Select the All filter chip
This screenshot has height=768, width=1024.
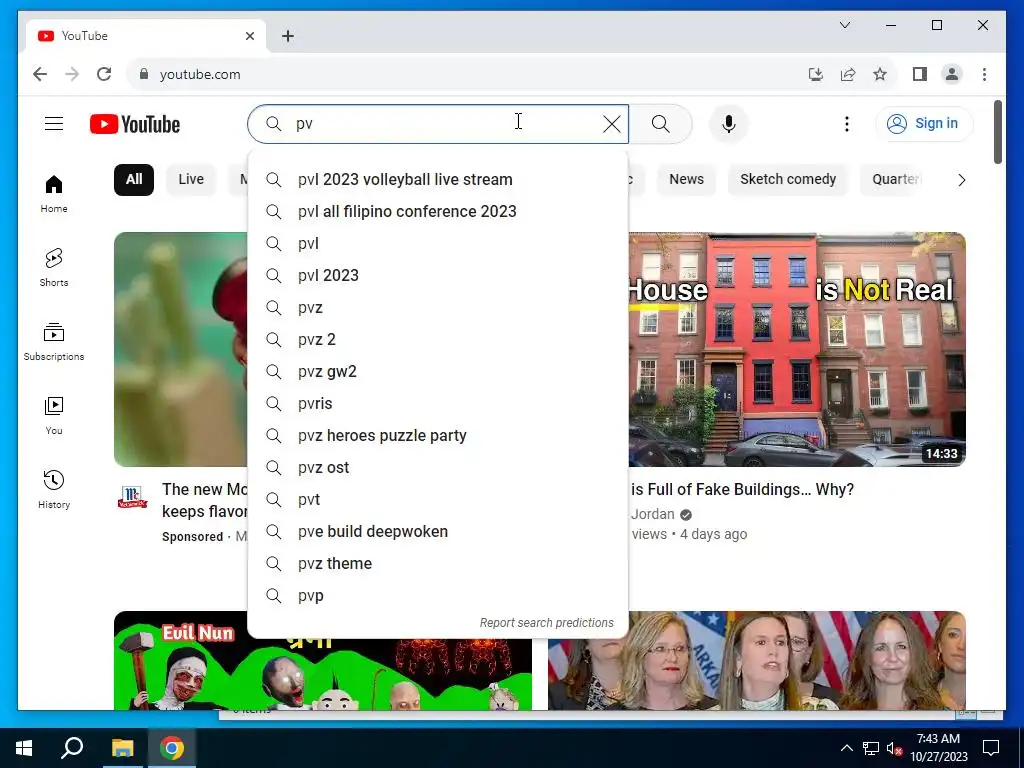pos(134,180)
